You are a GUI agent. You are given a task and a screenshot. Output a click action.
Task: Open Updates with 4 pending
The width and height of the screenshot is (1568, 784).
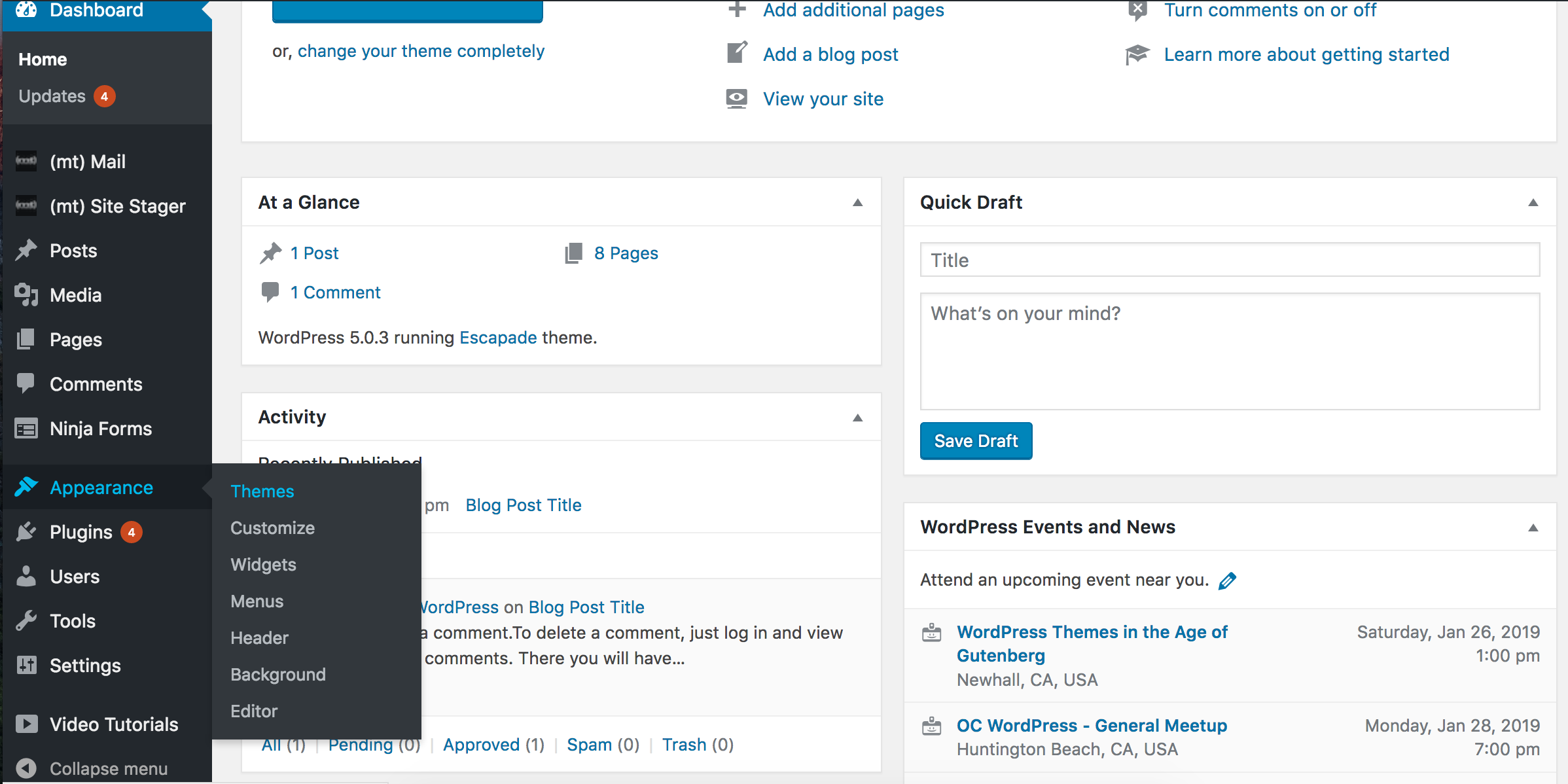point(67,96)
